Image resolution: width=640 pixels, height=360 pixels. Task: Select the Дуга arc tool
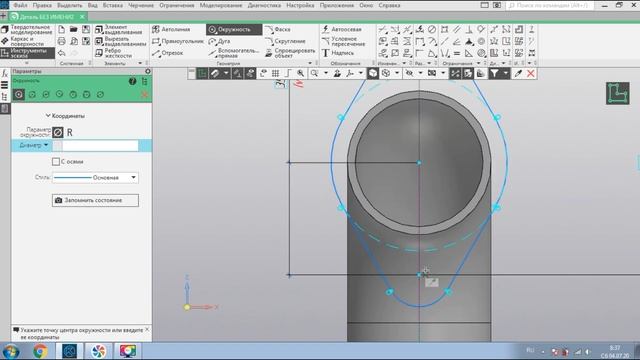[220, 41]
